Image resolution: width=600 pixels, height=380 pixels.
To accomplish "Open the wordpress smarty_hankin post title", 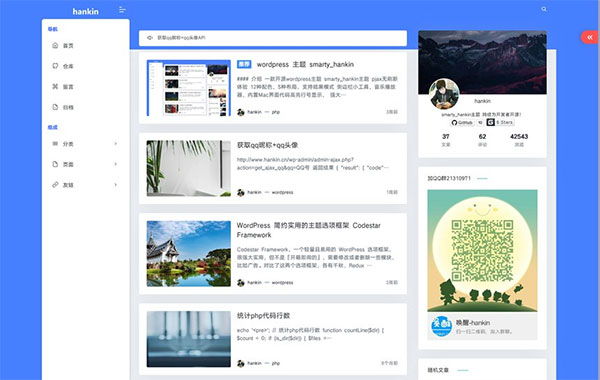I will (x=305, y=64).
